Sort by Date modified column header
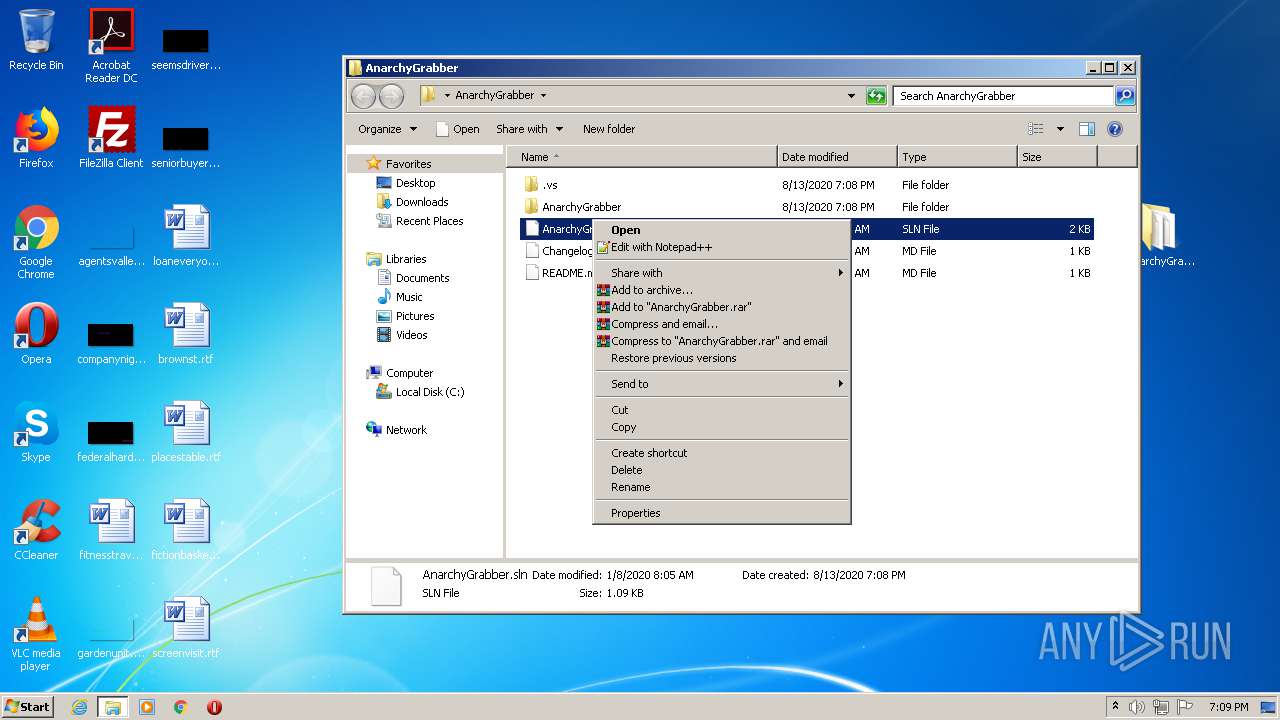The height and width of the screenshot is (720, 1280). point(837,157)
